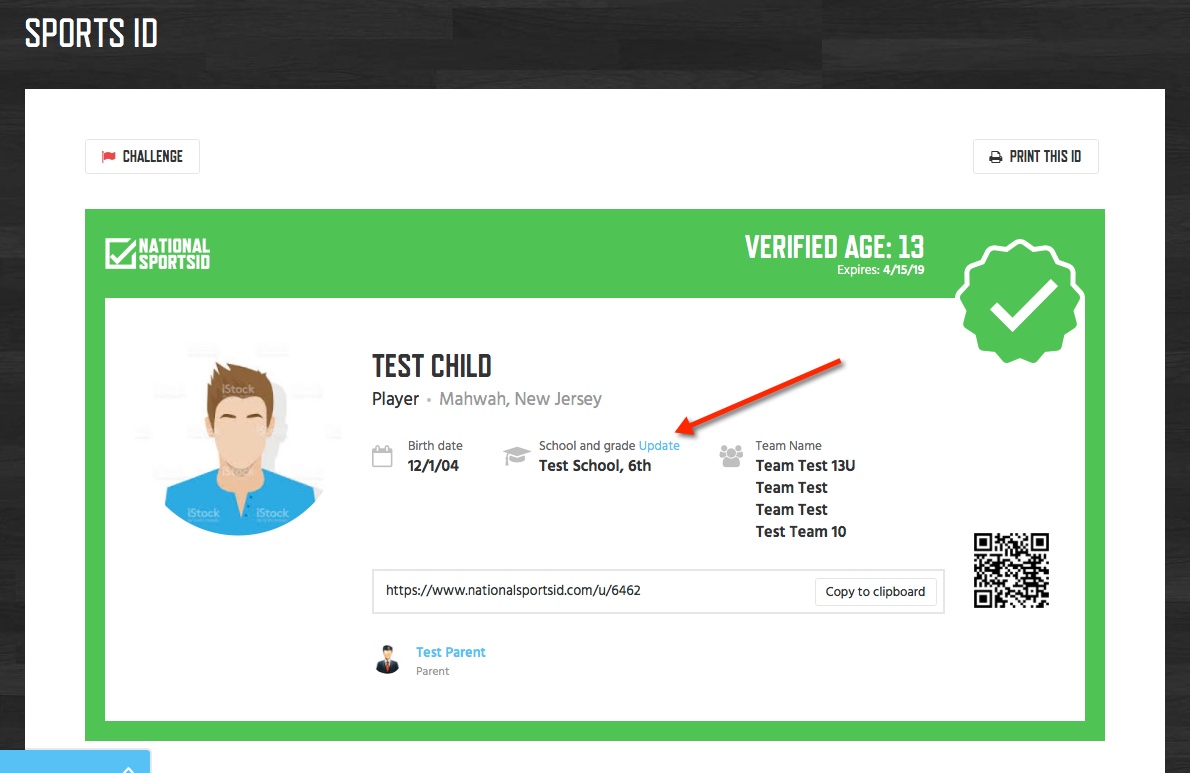Click the team group icon

(731, 455)
